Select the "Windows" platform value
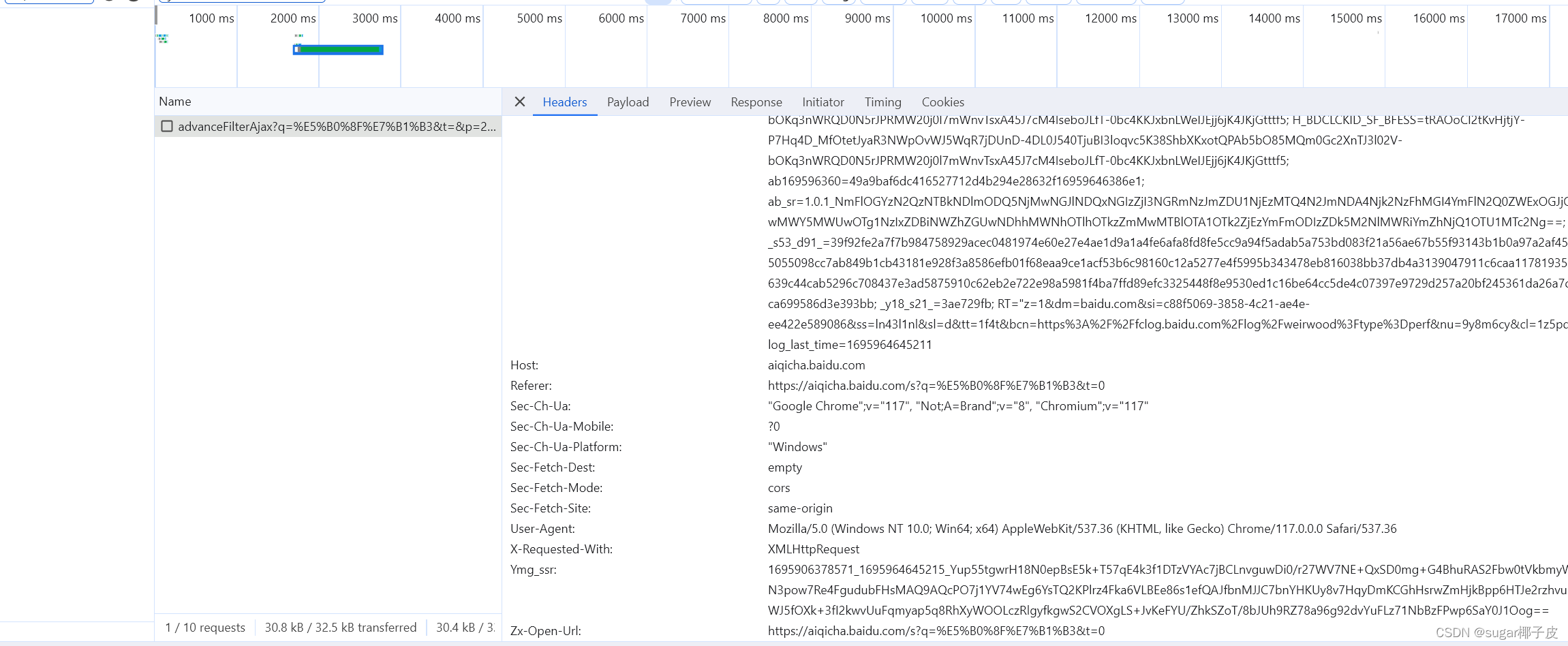 pyautogui.click(x=797, y=447)
